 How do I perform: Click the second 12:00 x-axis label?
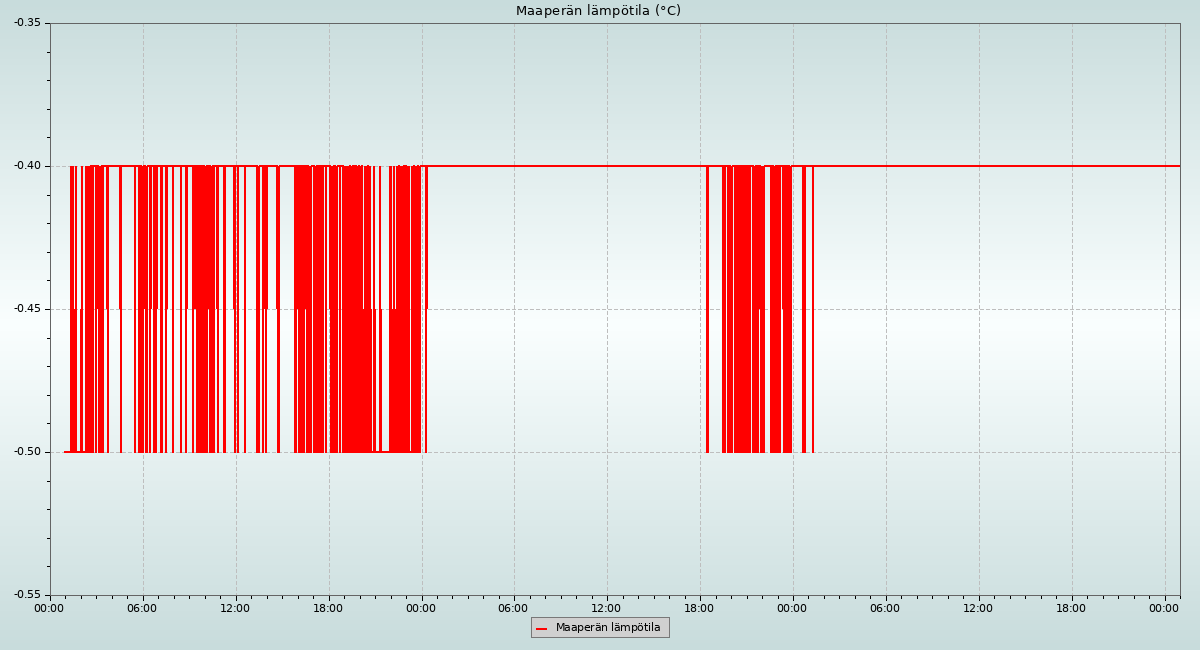[x=606, y=608]
